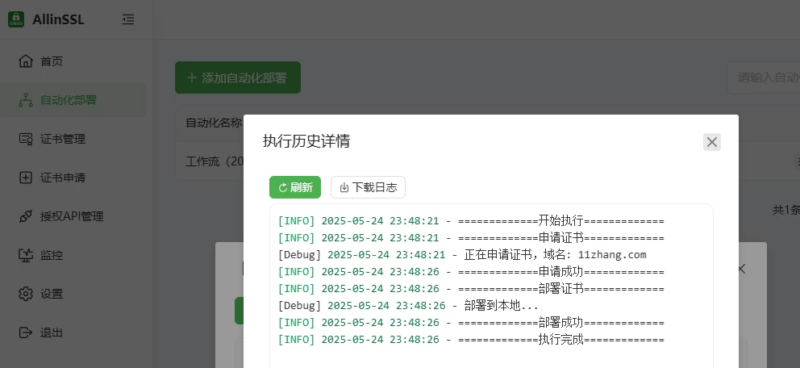Click the exit arrow icon beside 退出
The width and height of the screenshot is (800, 368).
[x=26, y=333]
